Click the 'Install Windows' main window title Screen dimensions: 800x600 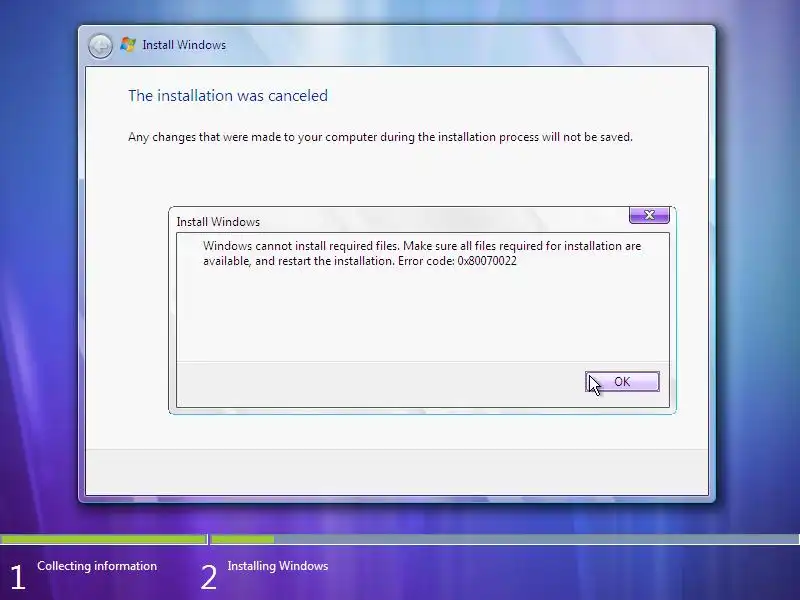(x=184, y=45)
